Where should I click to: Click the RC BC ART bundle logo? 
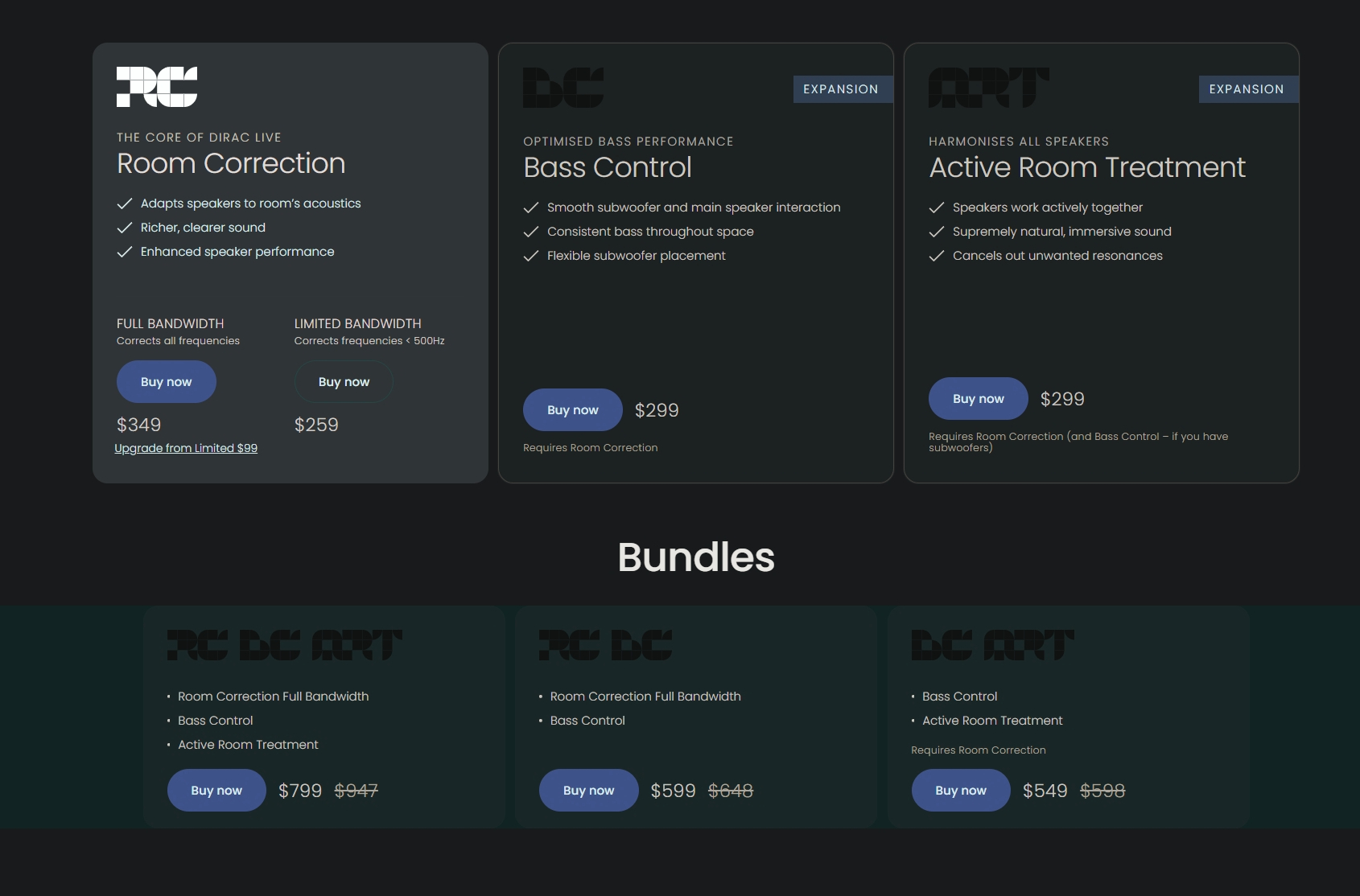284,645
